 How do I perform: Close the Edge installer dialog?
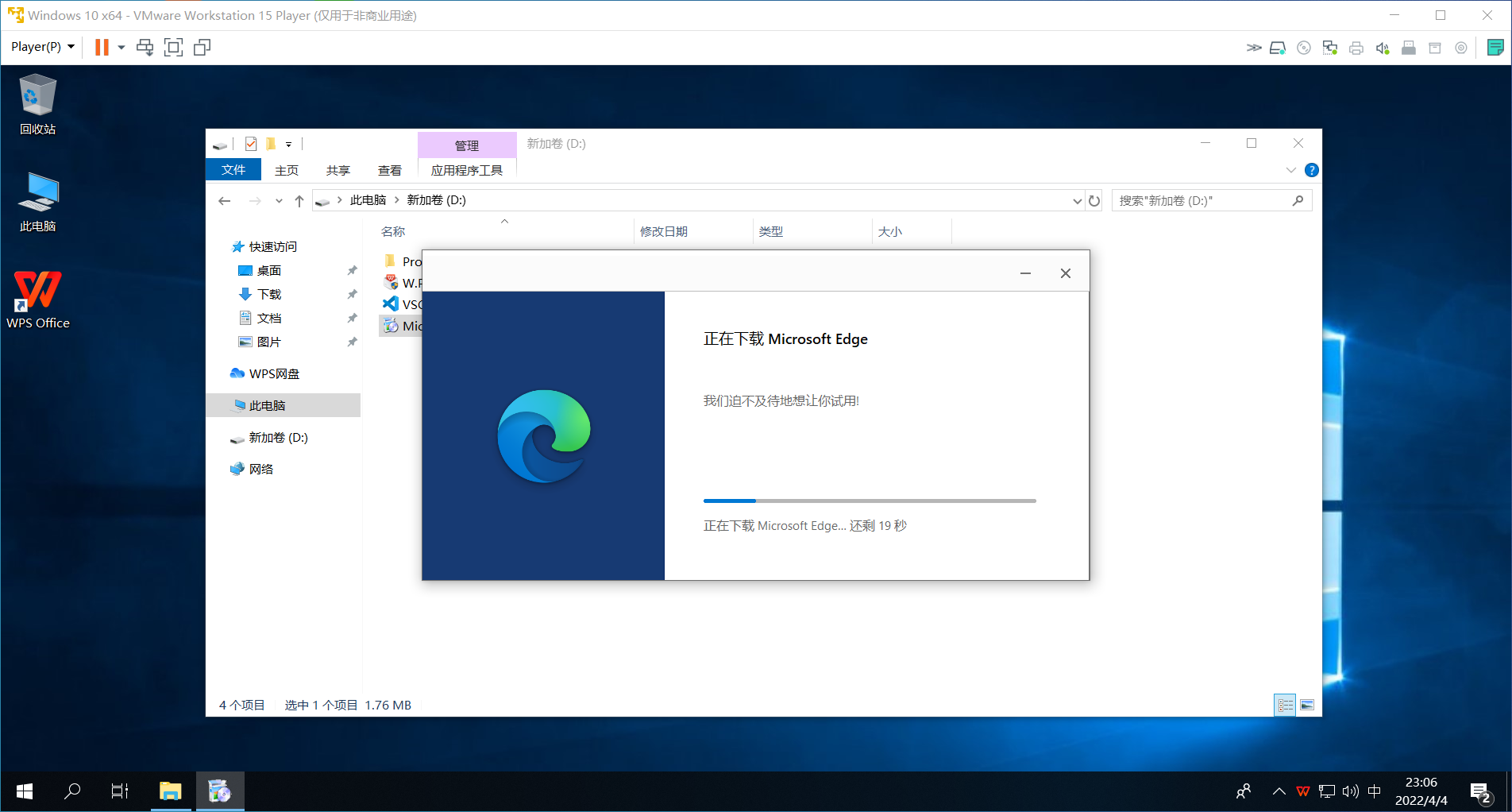pos(1066,273)
